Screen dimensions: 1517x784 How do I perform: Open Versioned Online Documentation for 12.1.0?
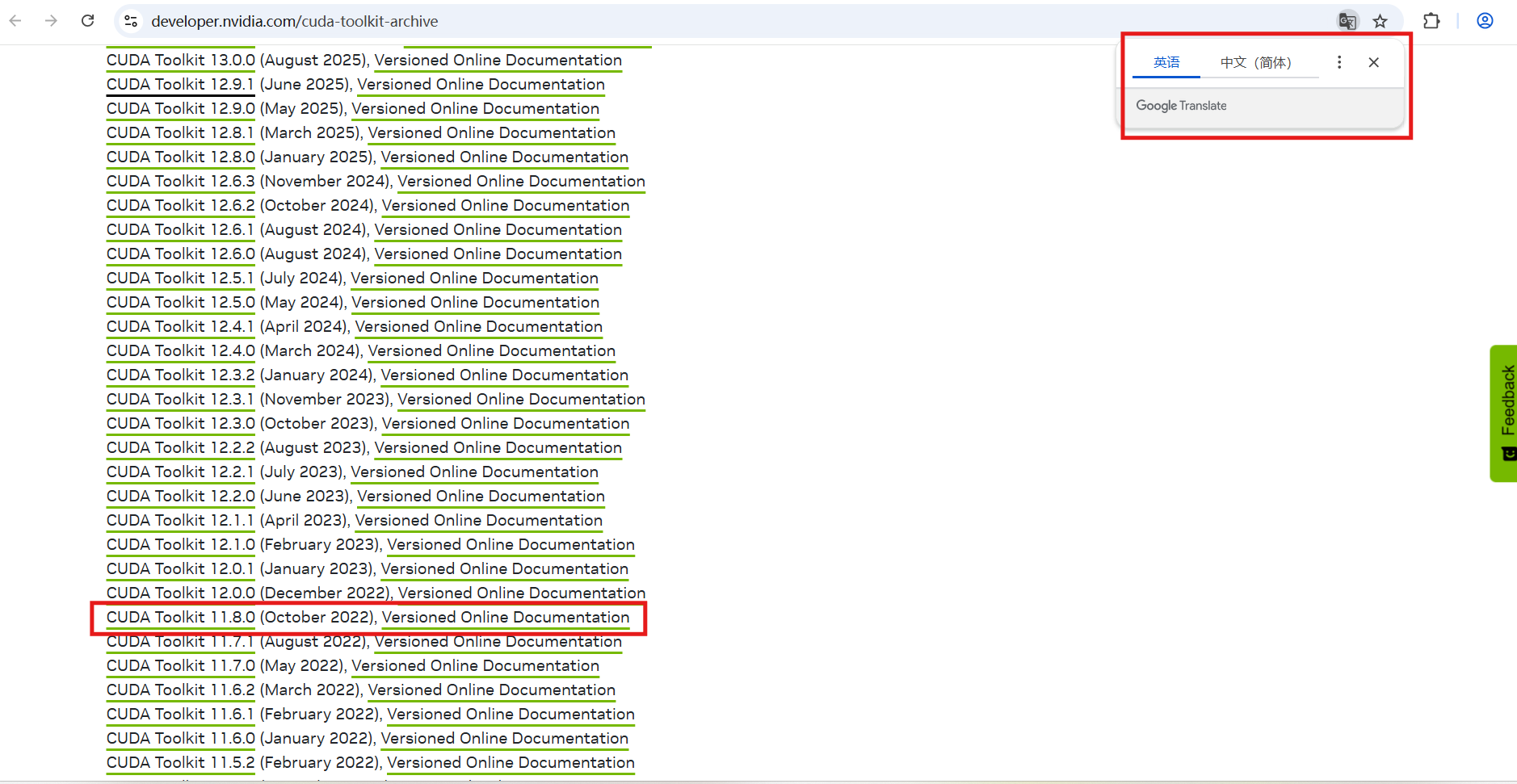coord(511,544)
